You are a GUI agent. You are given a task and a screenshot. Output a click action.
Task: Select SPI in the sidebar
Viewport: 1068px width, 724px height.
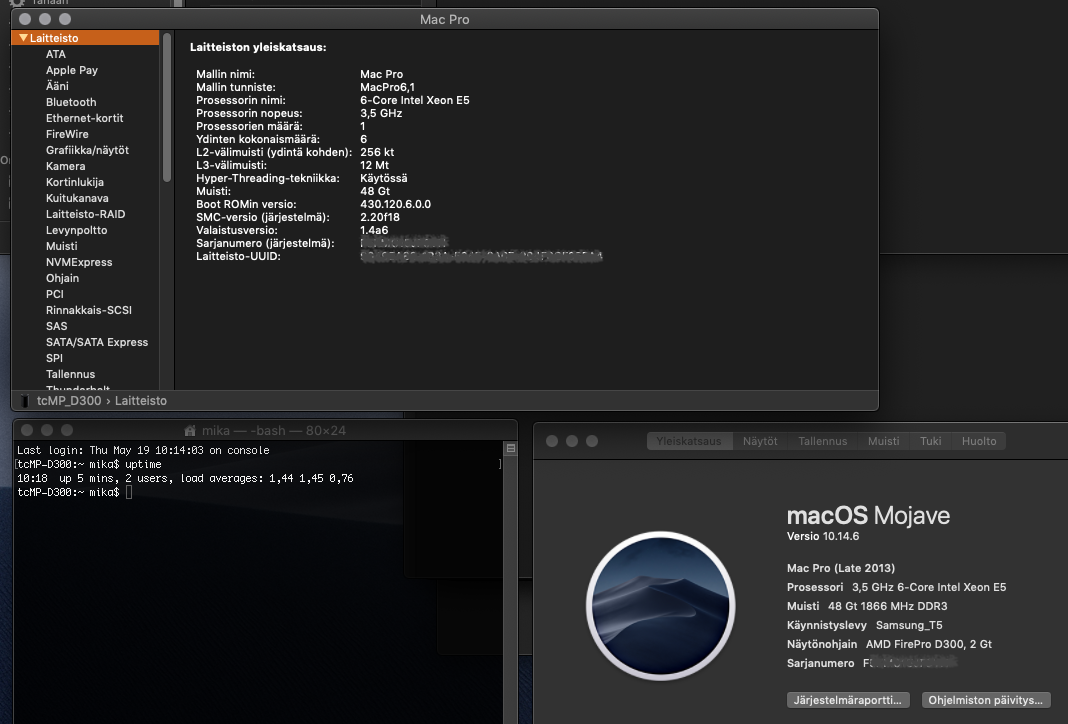(54, 358)
